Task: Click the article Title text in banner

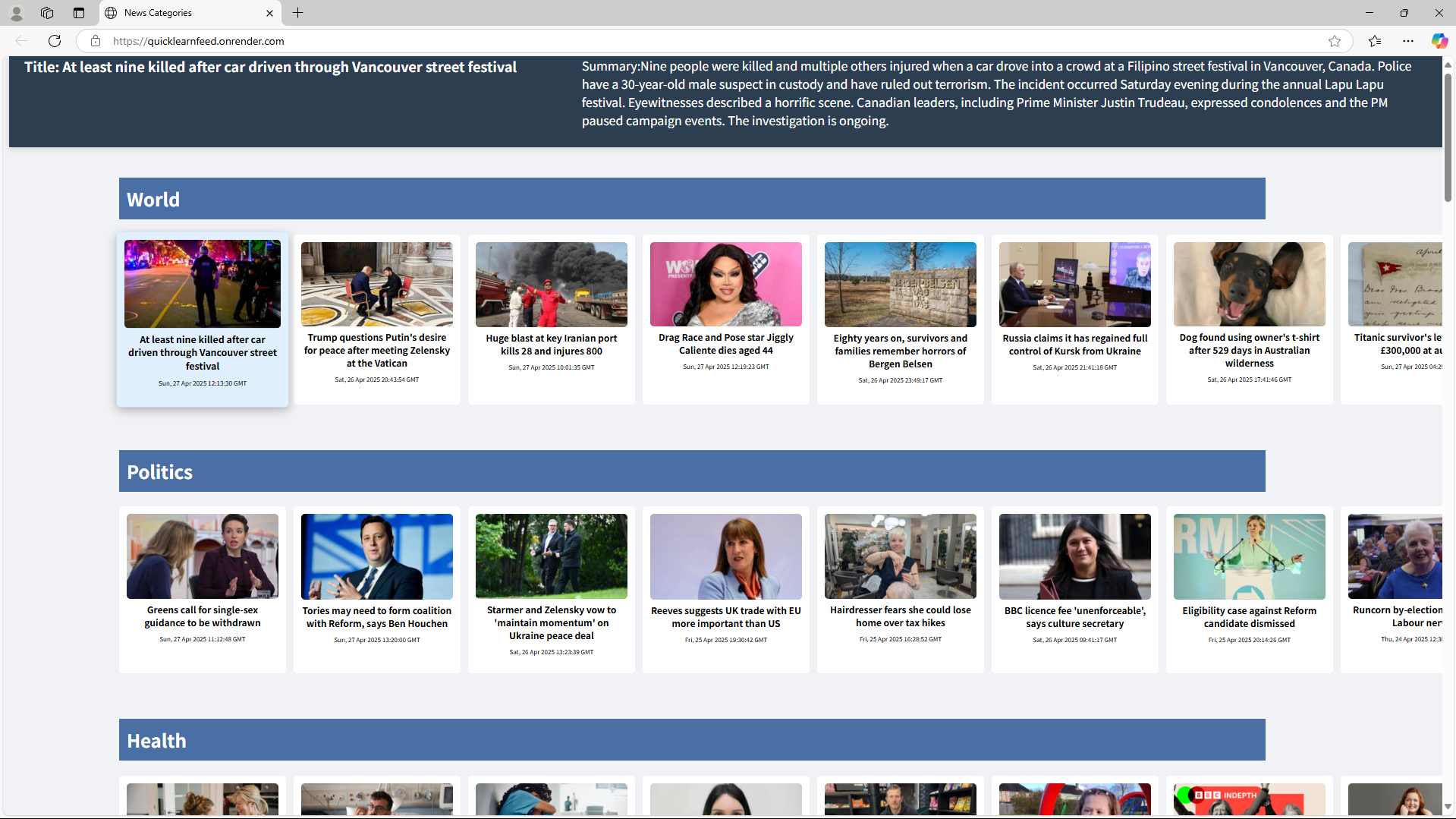Action: point(270,67)
